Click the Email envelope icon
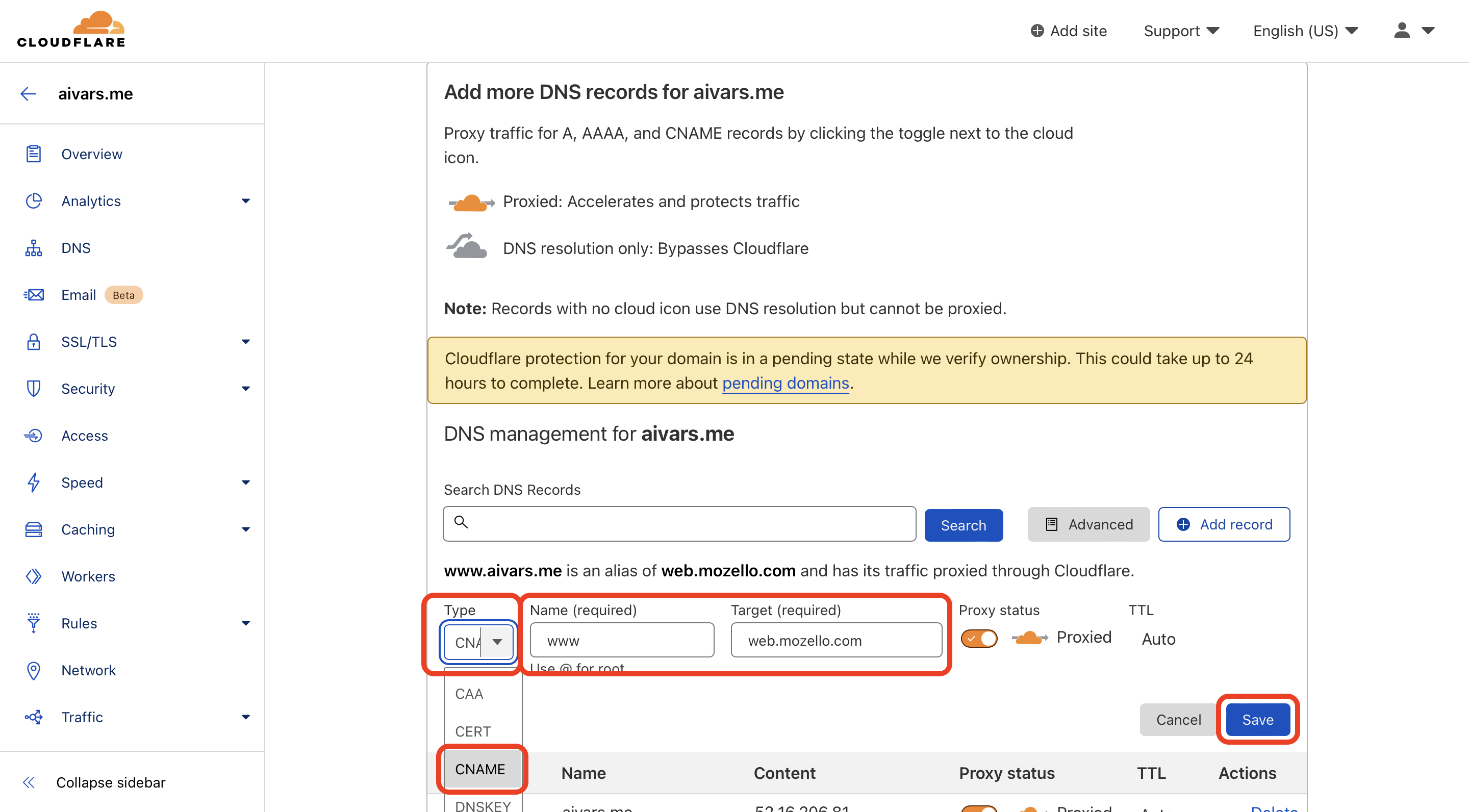This screenshot has width=1469, height=812. pyautogui.click(x=34, y=295)
